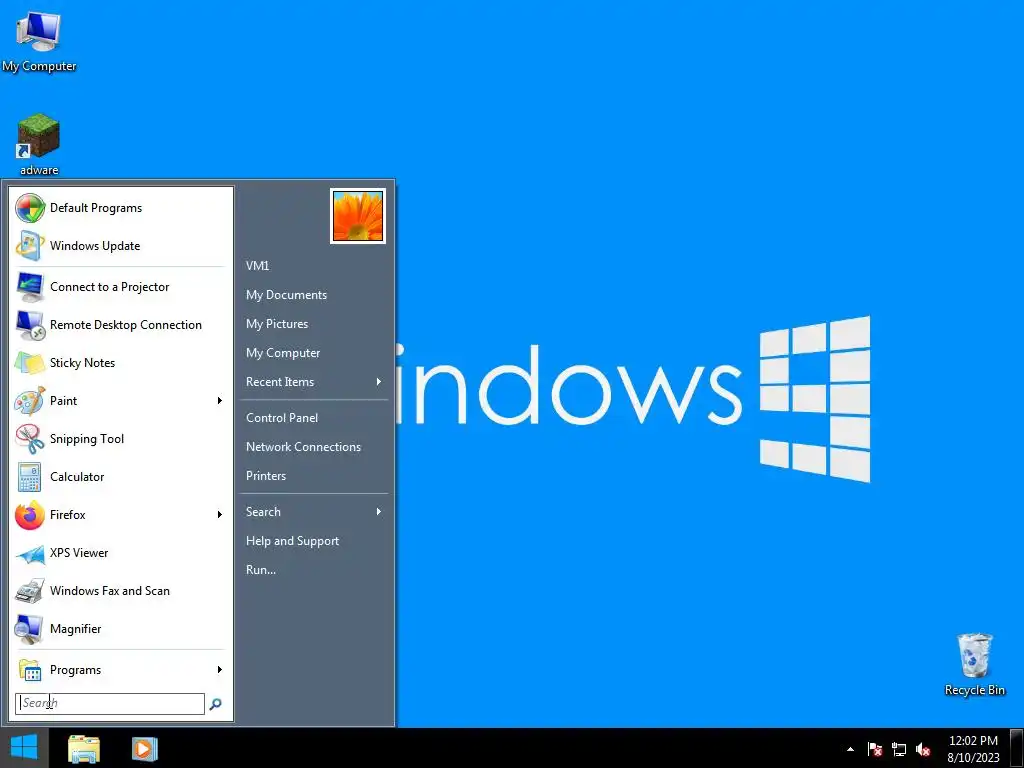Open the XPS Viewer icon
The width and height of the screenshot is (1024, 768).
[x=30, y=553]
